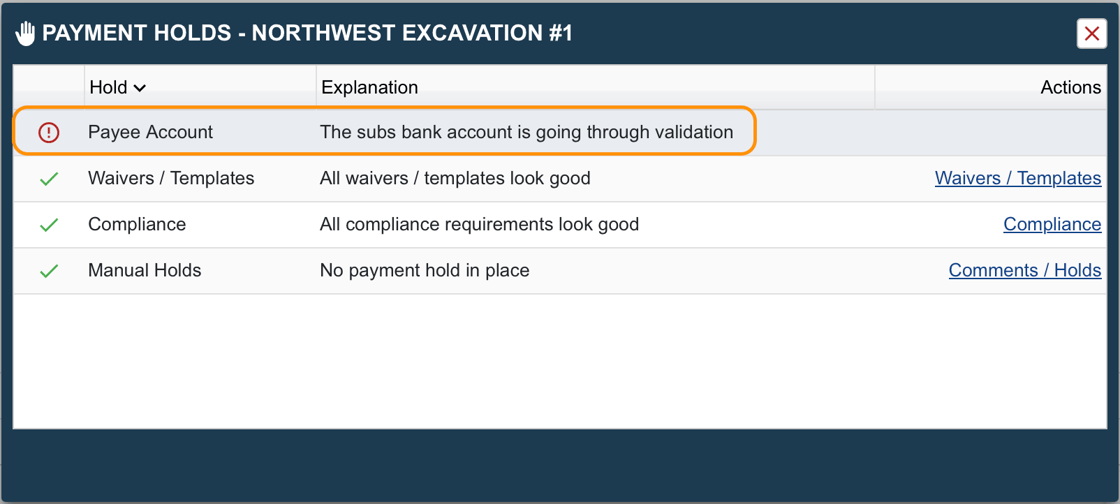Image resolution: width=1120 pixels, height=504 pixels.
Task: Click the bank account validation explanation text
Action: coord(526,132)
